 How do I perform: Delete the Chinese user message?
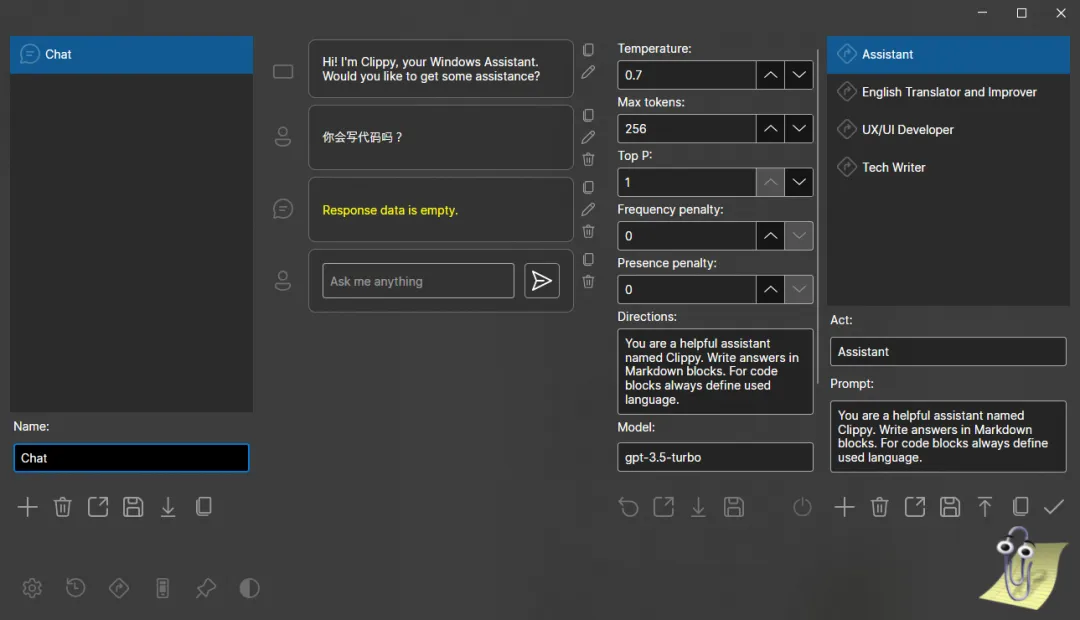[x=588, y=159]
